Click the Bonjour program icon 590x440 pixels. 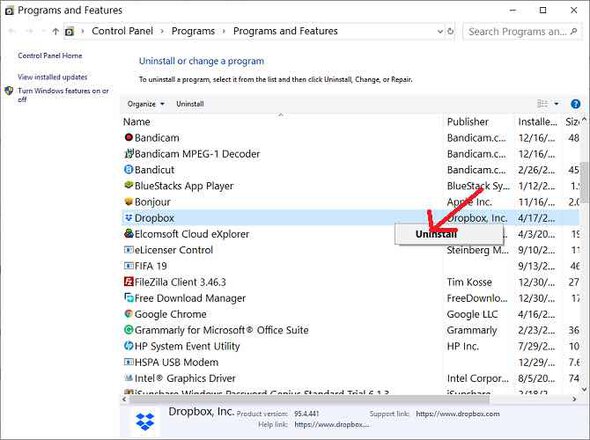(129, 201)
